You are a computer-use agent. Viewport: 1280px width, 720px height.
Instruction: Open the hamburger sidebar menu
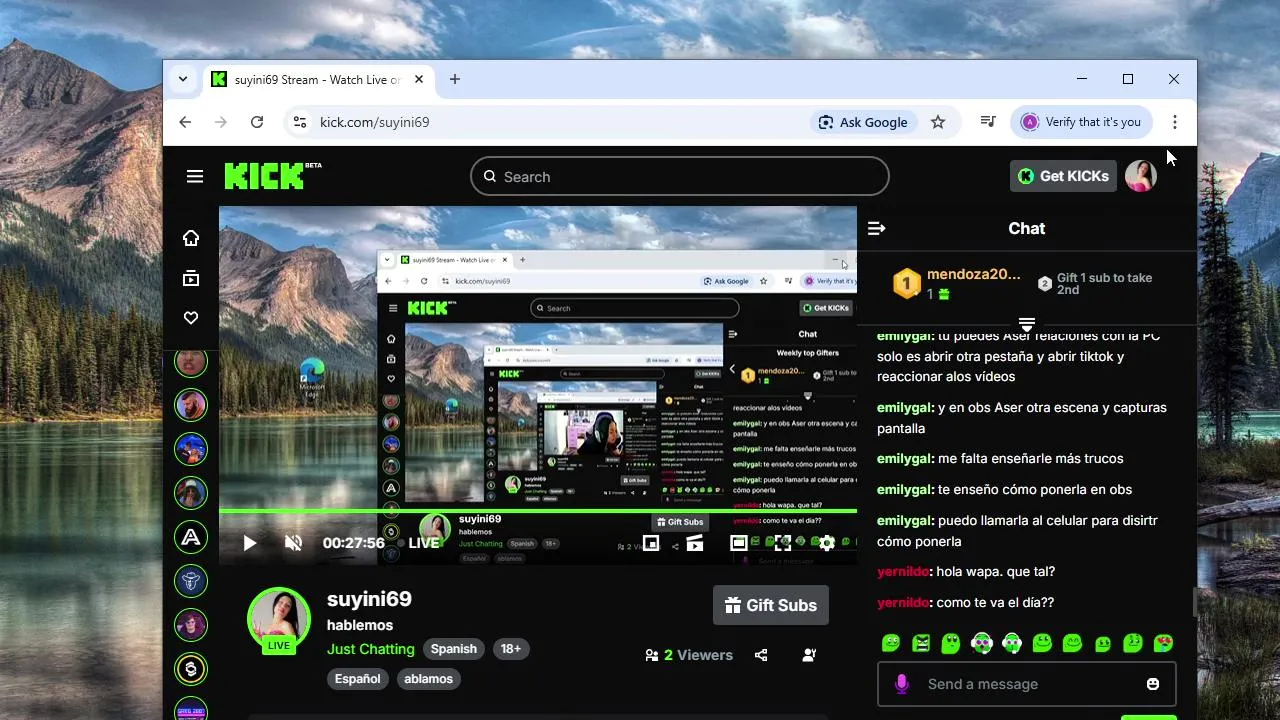[194, 177]
